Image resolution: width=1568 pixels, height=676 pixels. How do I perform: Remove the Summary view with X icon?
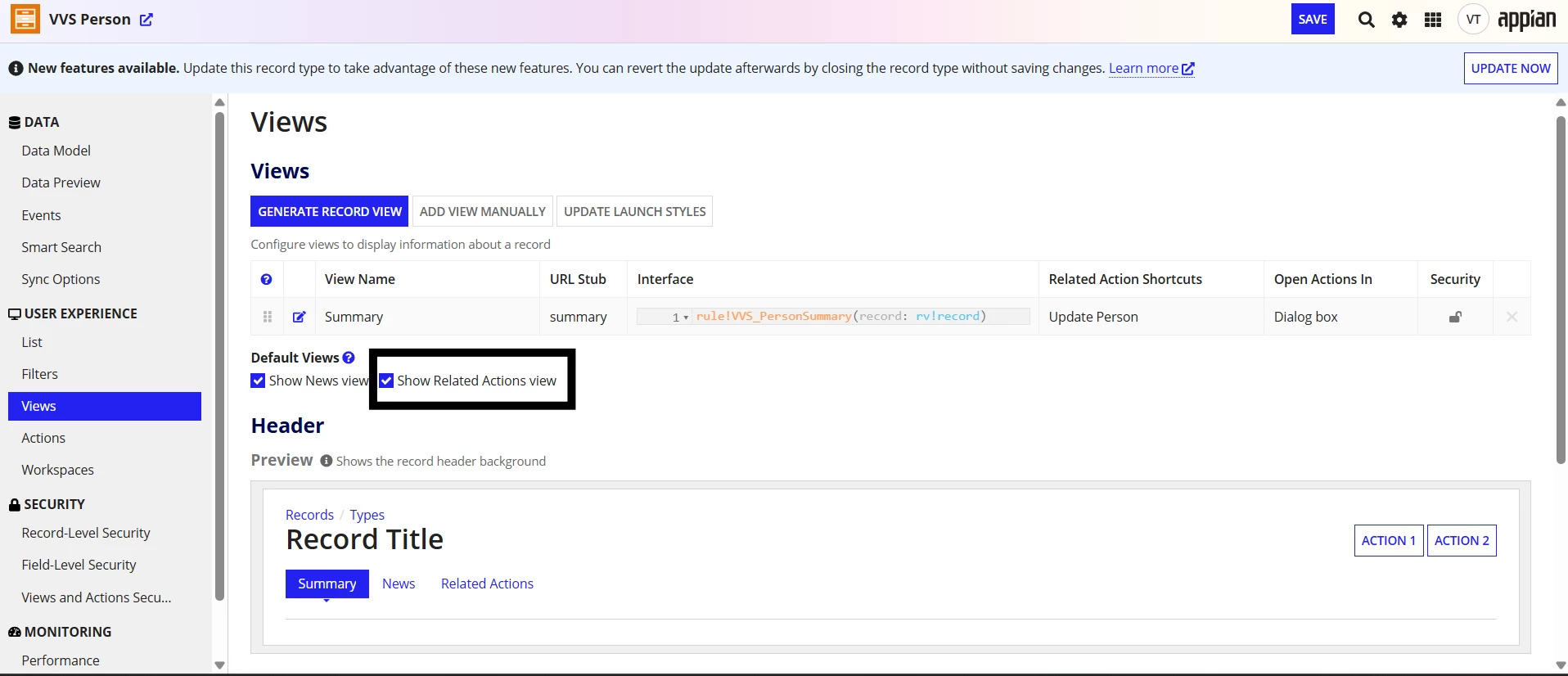[1512, 317]
